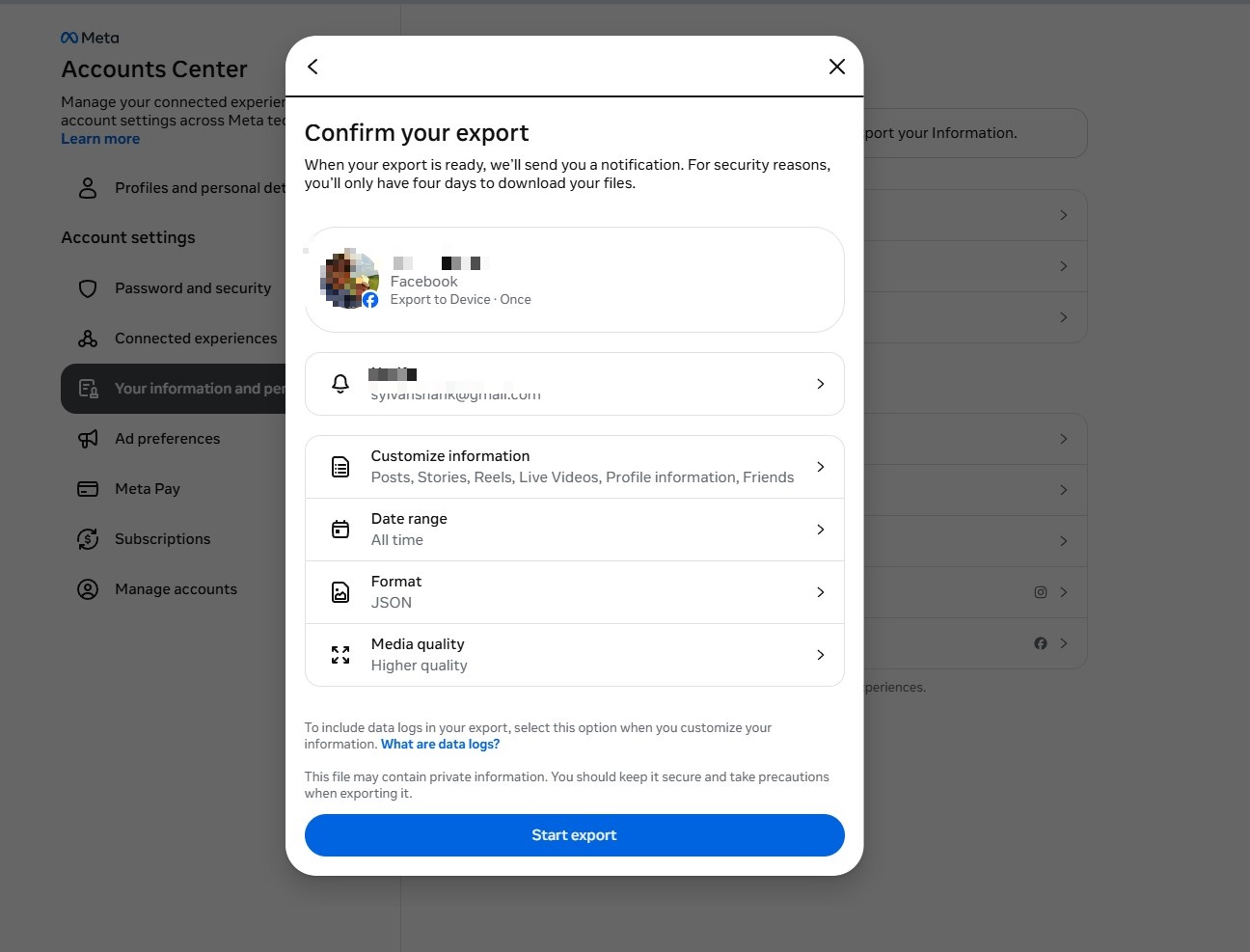Click the 'Confirm your export' heading
1250x952 pixels.
coord(417,133)
